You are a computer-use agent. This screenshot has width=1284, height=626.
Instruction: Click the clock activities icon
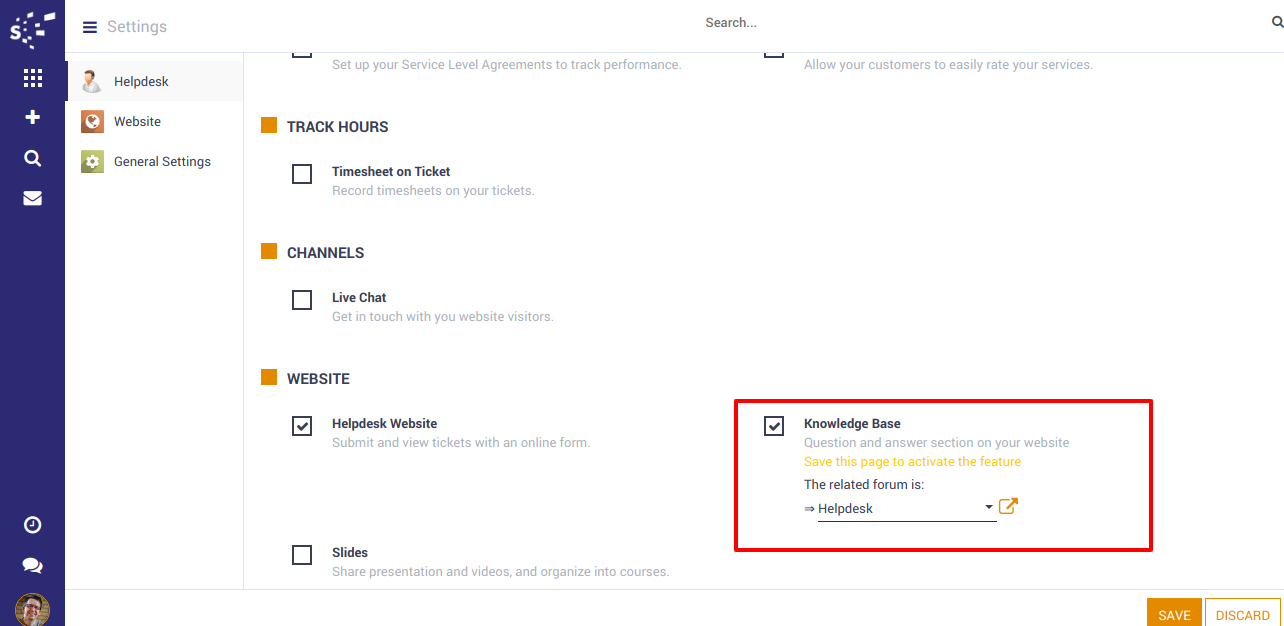pos(32,525)
